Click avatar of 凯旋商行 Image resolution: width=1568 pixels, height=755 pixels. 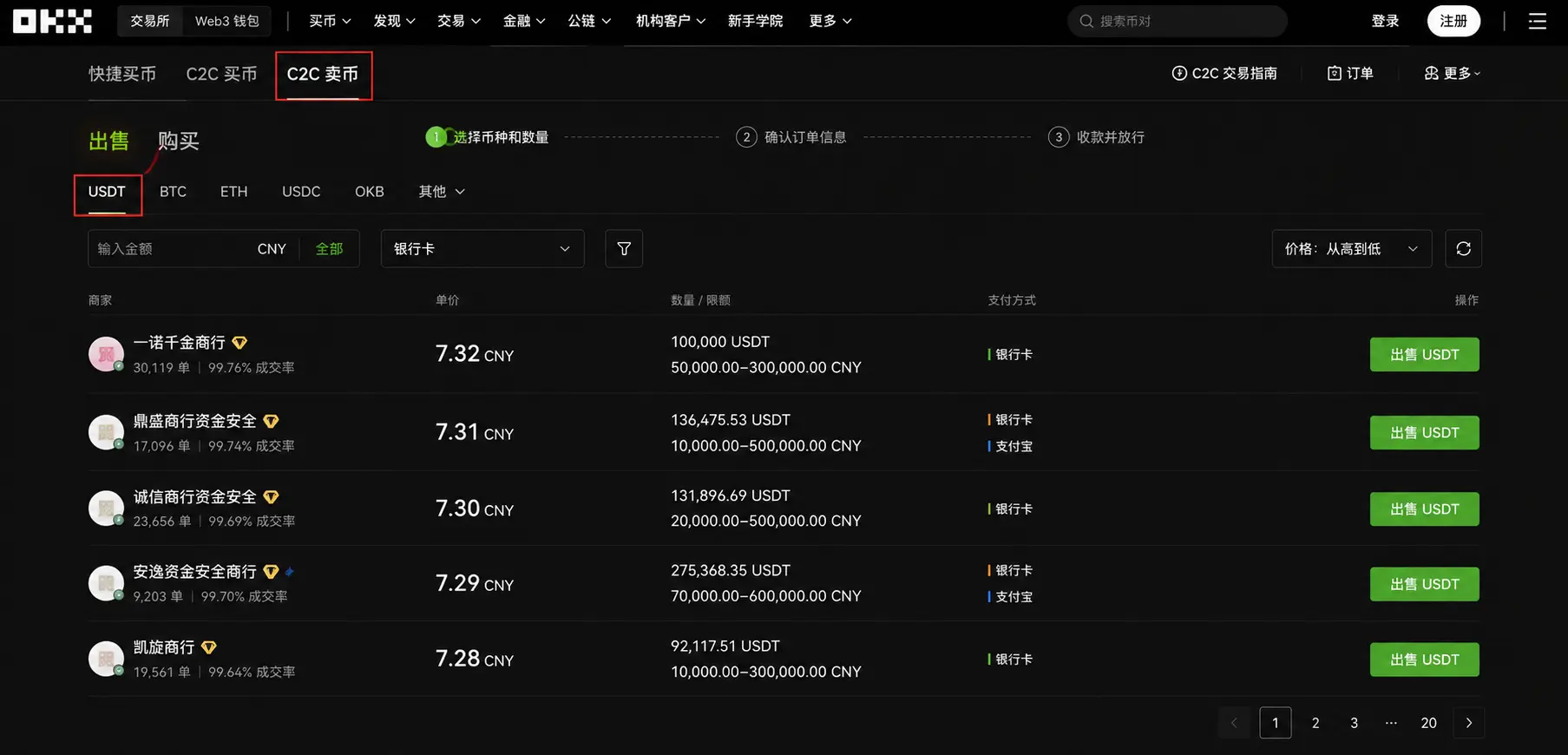click(106, 659)
